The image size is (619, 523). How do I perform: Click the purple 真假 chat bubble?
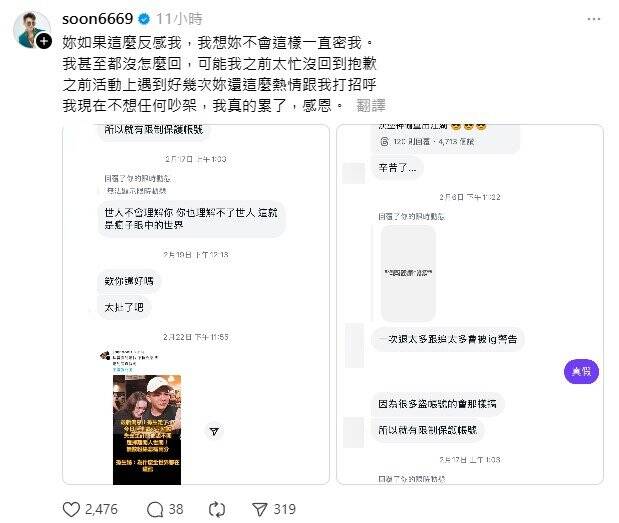tap(581, 371)
